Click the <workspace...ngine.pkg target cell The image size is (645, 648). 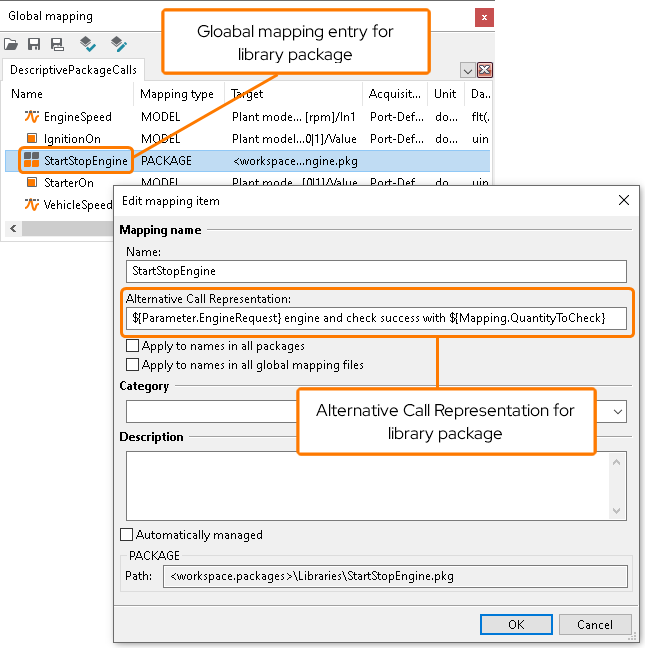coord(295,161)
